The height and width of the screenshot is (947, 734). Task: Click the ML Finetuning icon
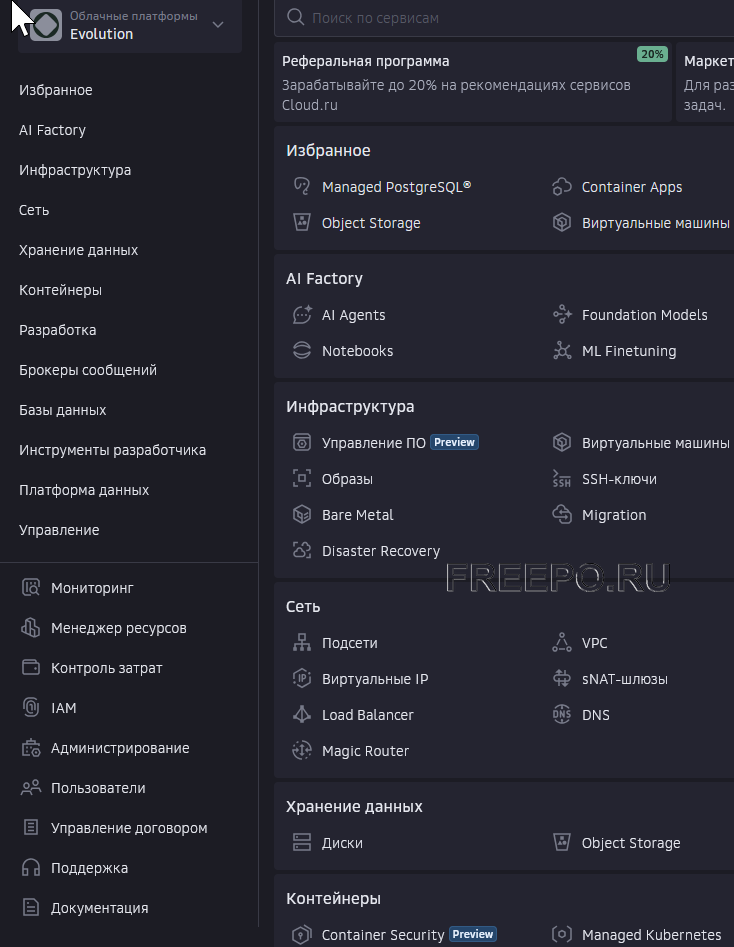pos(562,350)
